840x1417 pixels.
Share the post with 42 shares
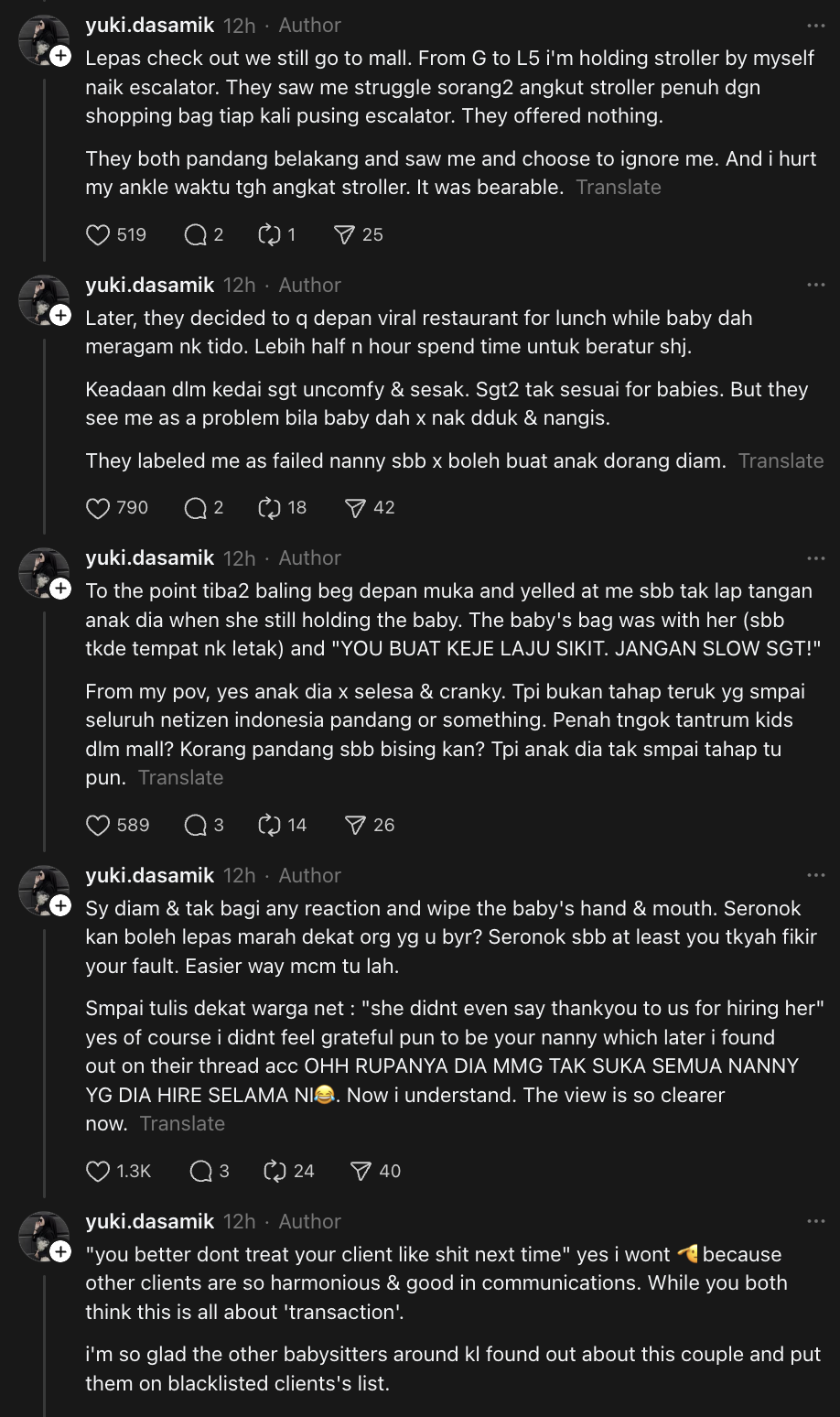355,508
